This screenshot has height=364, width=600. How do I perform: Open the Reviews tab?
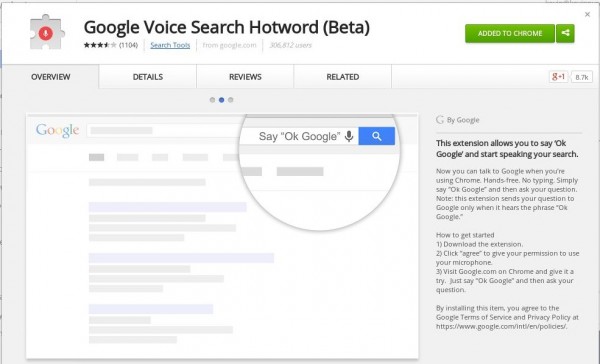pyautogui.click(x=245, y=77)
